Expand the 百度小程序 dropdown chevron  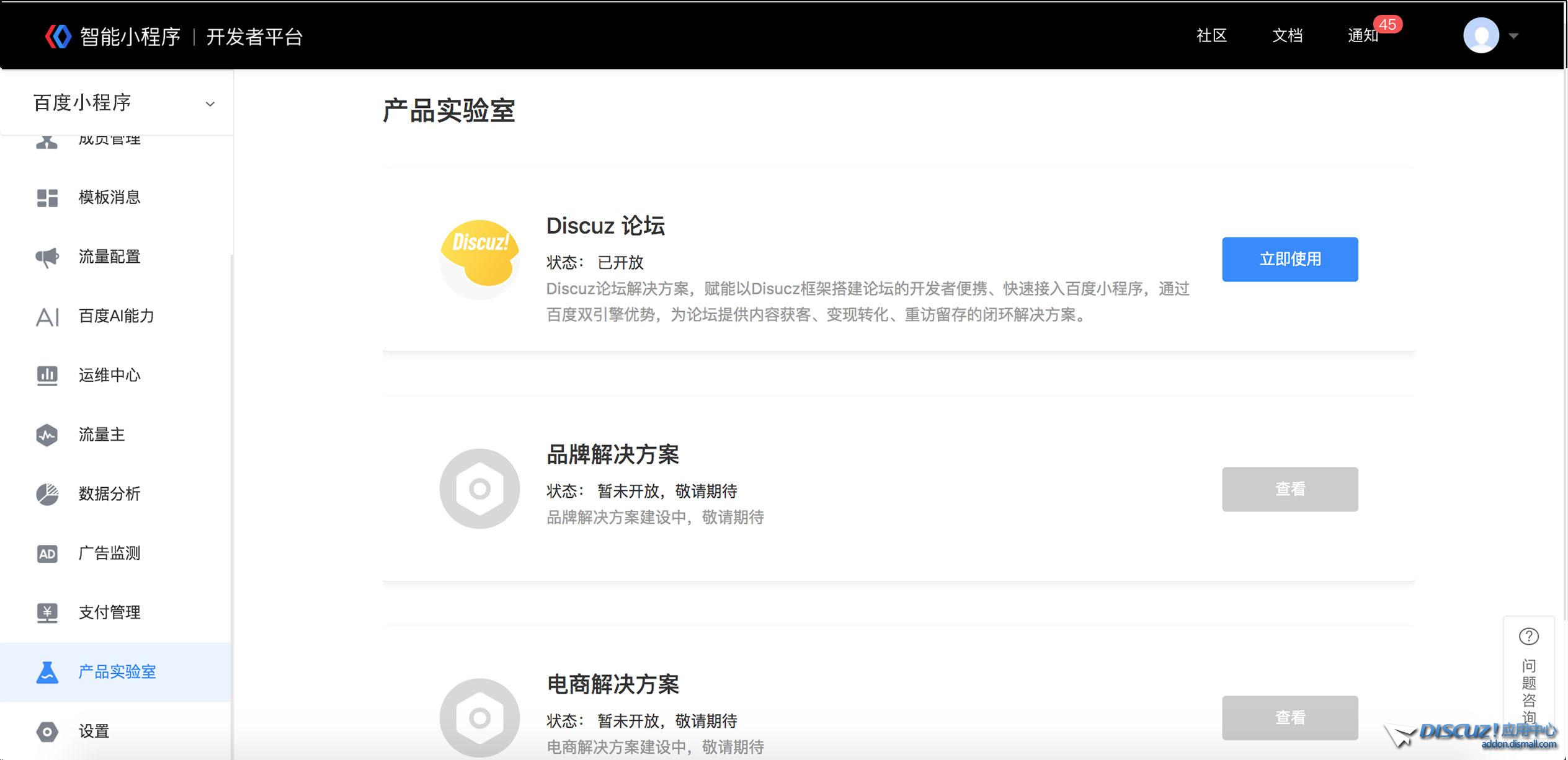(210, 104)
